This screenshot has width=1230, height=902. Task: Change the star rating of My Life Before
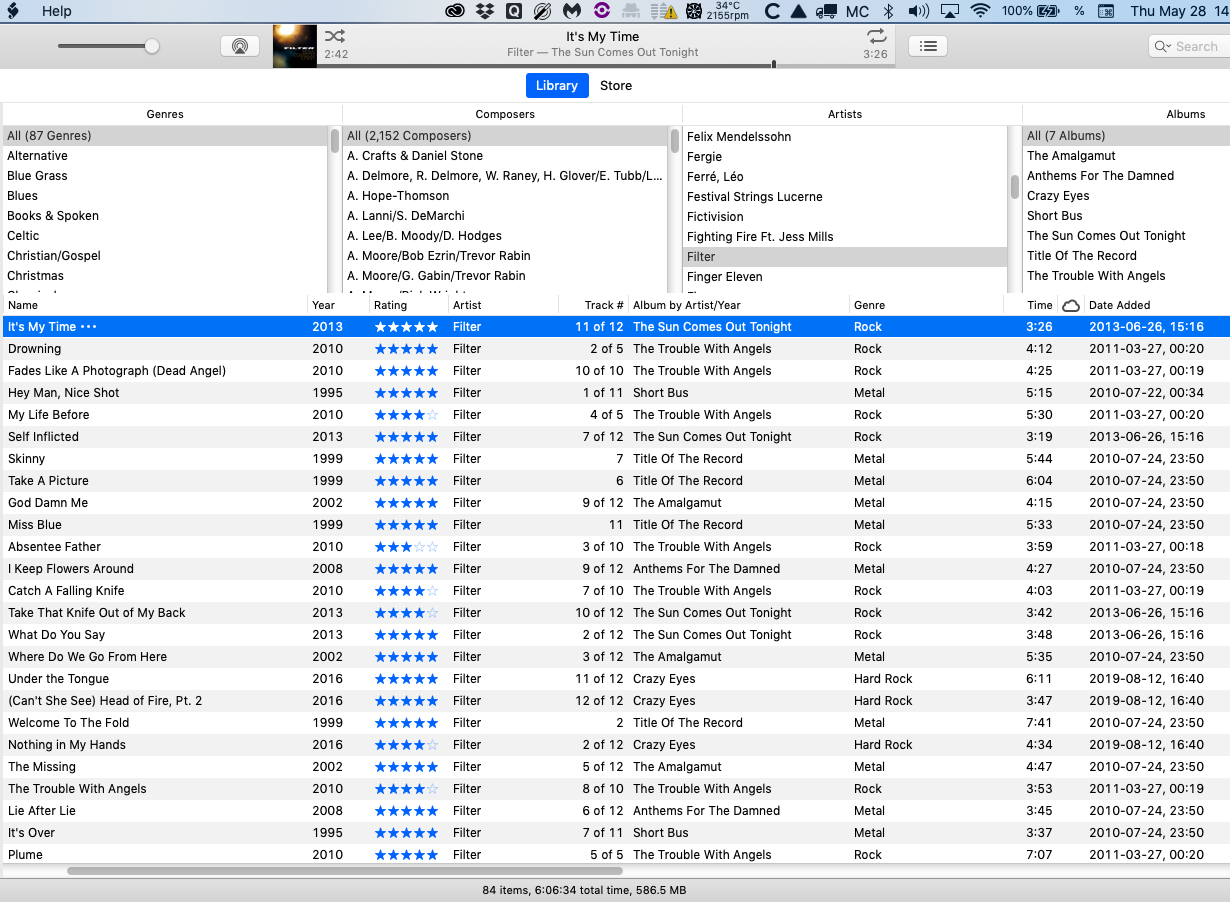tap(406, 415)
